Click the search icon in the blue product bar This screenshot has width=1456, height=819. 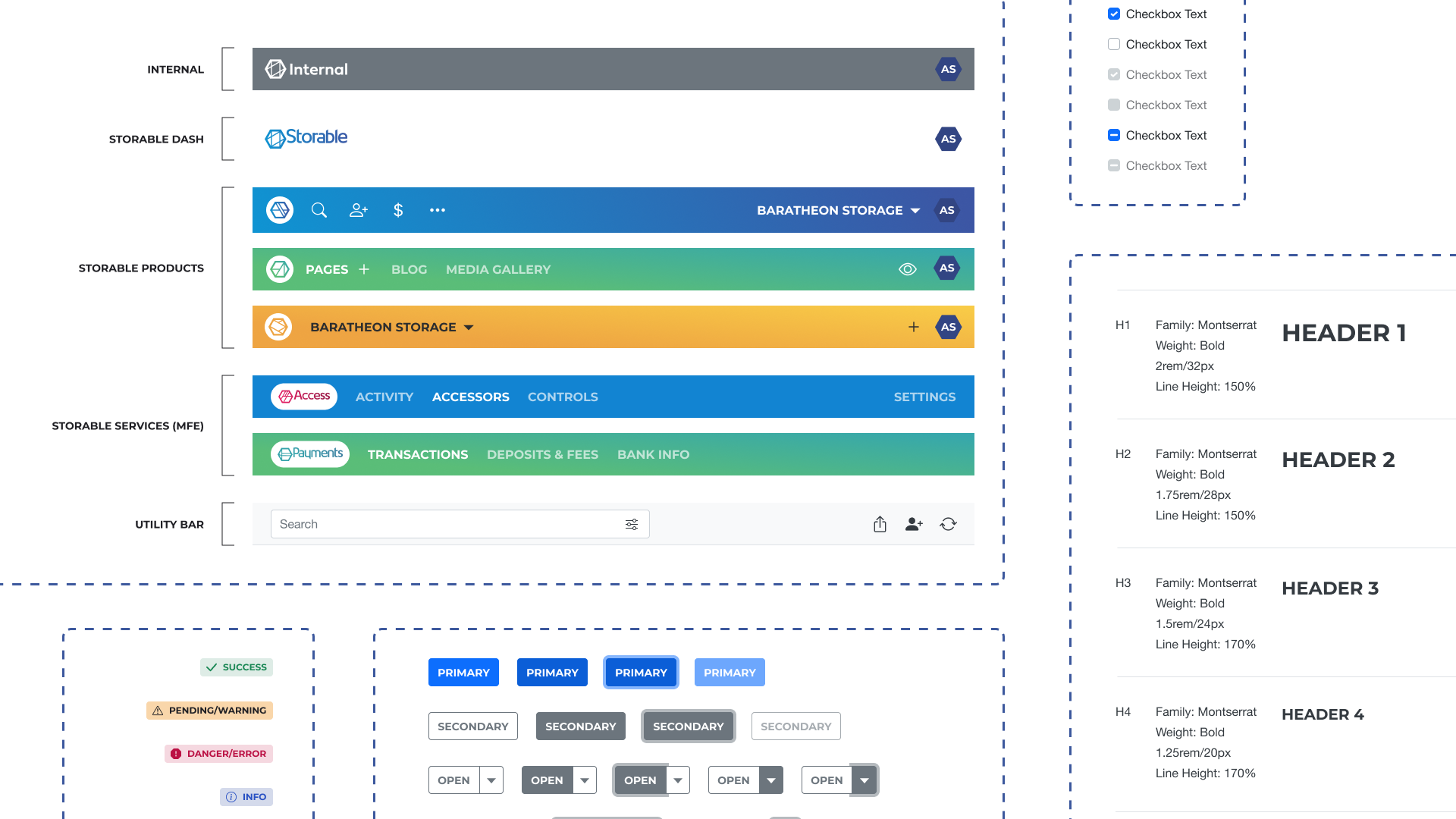pyautogui.click(x=318, y=210)
